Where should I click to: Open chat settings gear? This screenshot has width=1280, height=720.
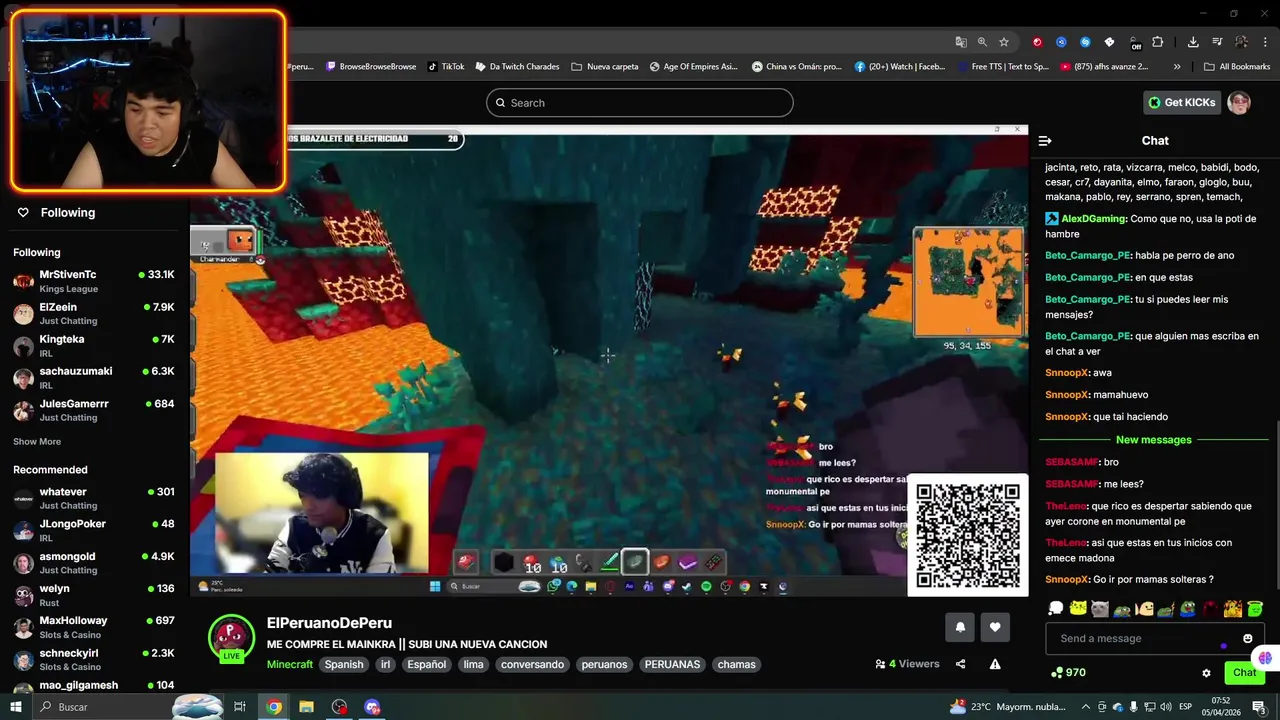pos(1206,673)
